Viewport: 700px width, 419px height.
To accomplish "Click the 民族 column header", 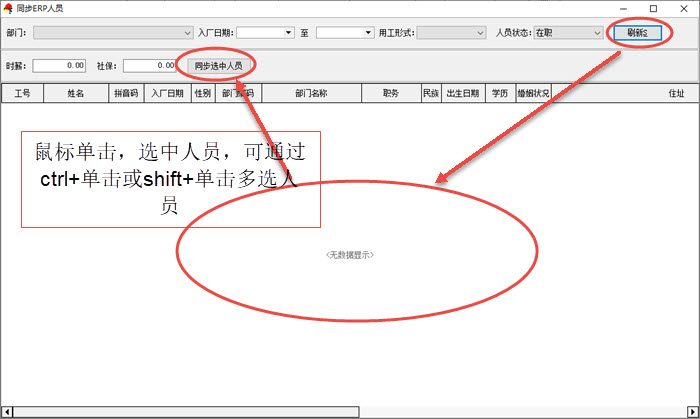I will coord(431,93).
